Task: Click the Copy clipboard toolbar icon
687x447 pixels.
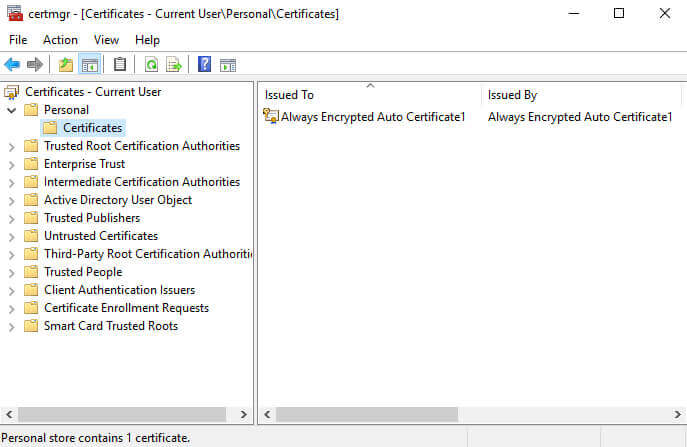Action: 120,65
